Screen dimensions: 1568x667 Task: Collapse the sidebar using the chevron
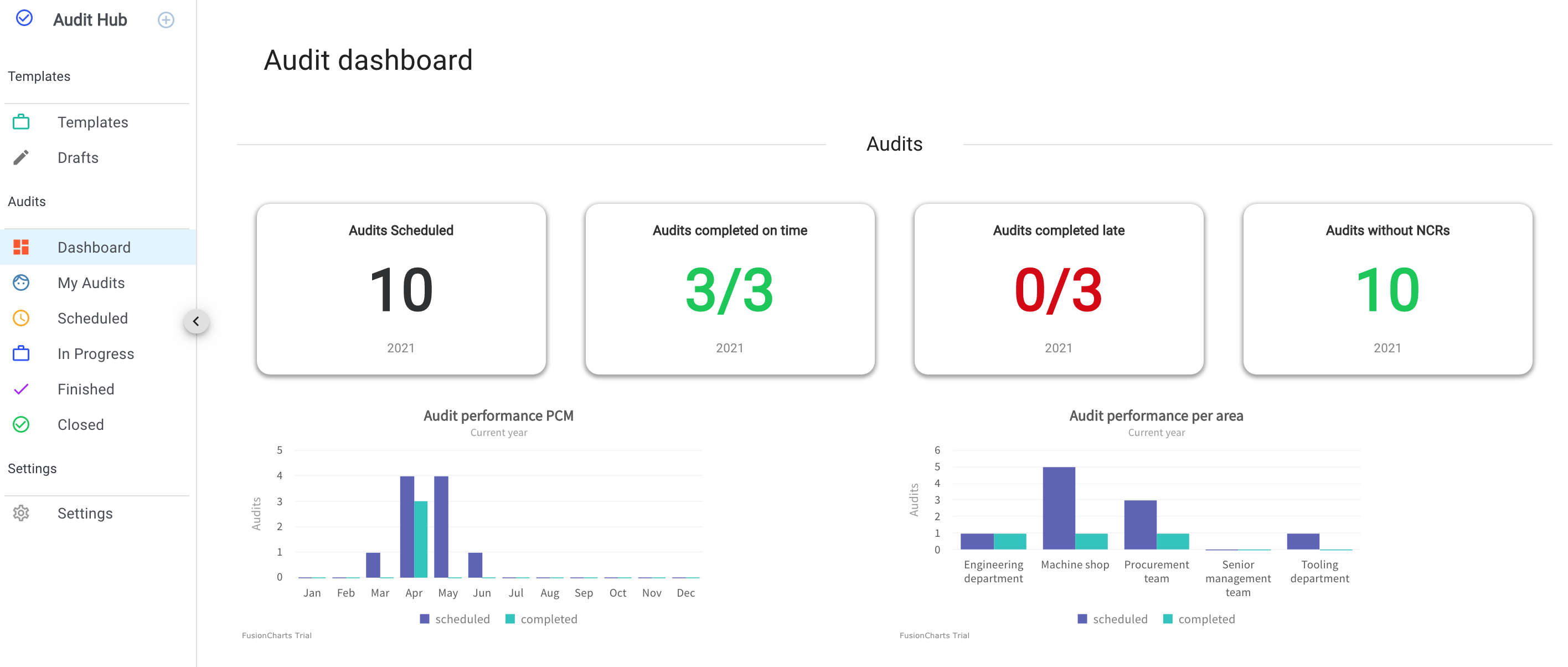point(197,322)
